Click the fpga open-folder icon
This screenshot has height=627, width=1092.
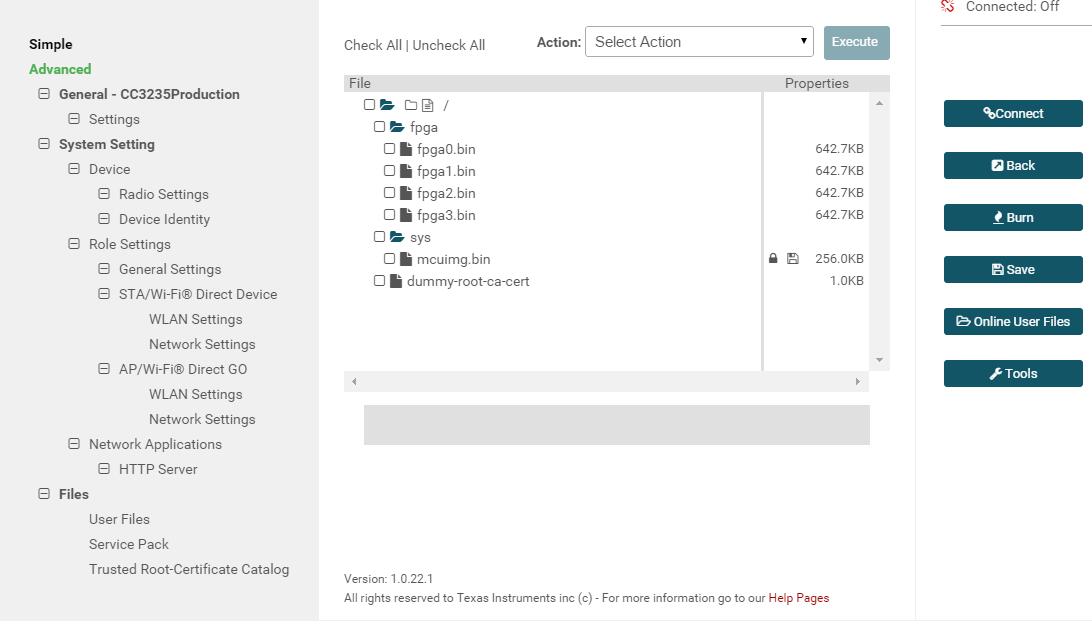click(x=397, y=127)
